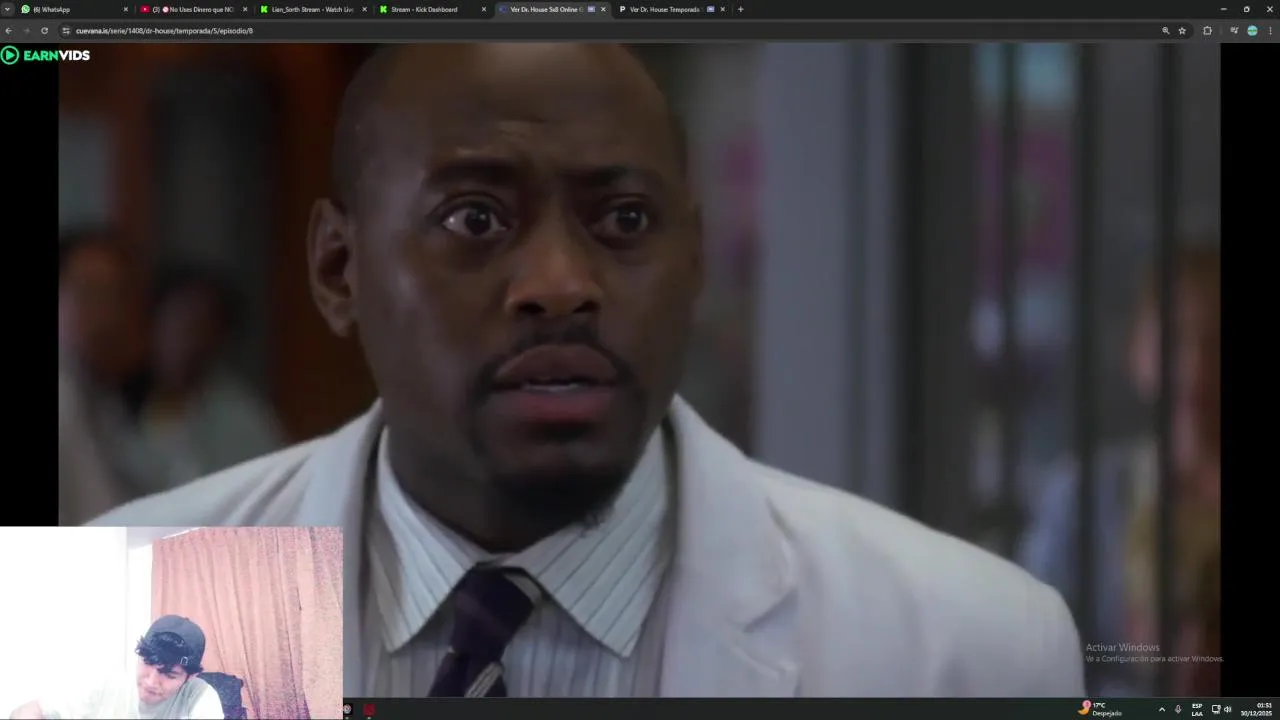Open the browser three-dot menu

click(x=1270, y=30)
